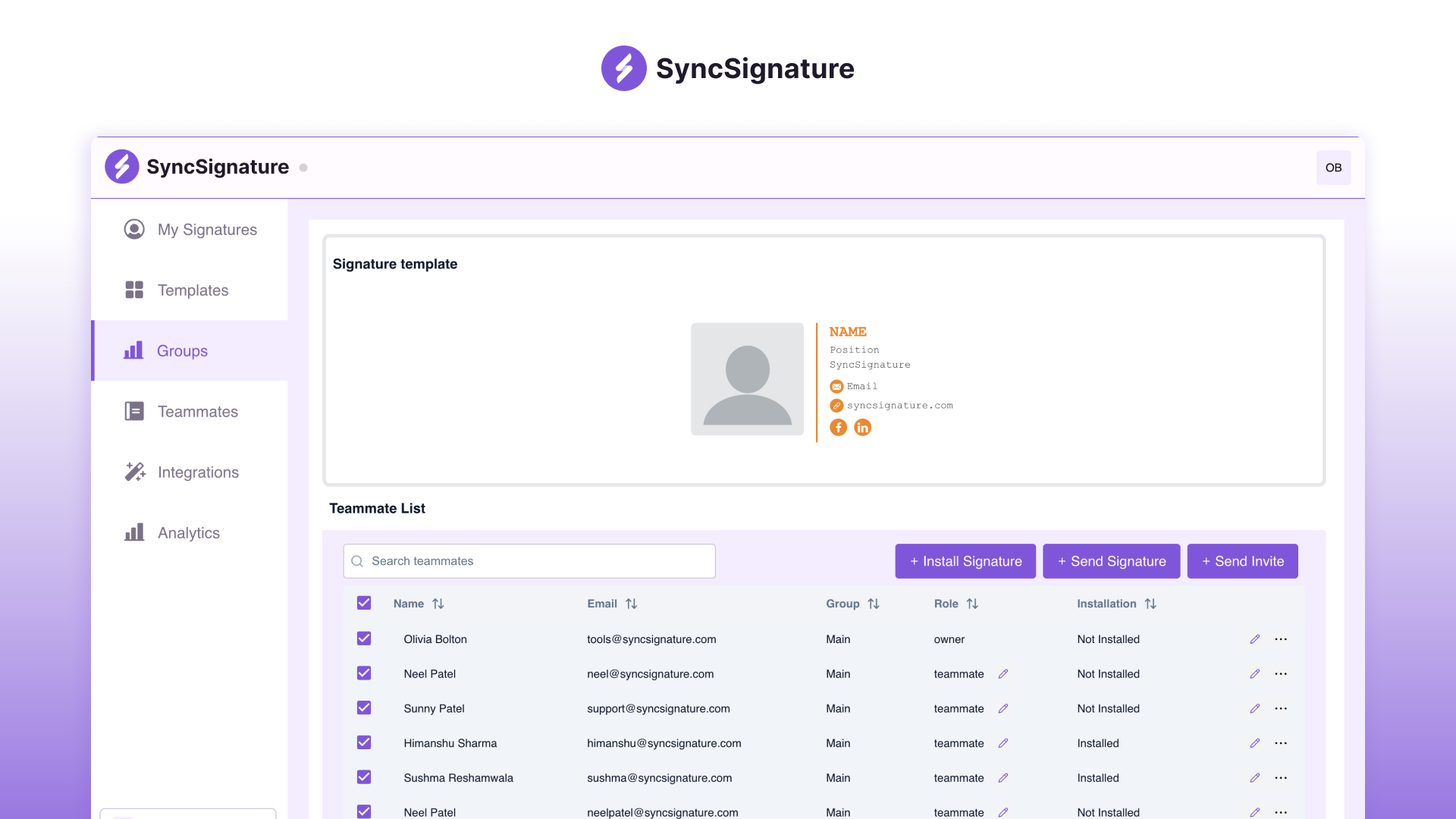1456x819 pixels.
Task: Open three-dot menu for Neel Patel
Action: pos(1281,673)
